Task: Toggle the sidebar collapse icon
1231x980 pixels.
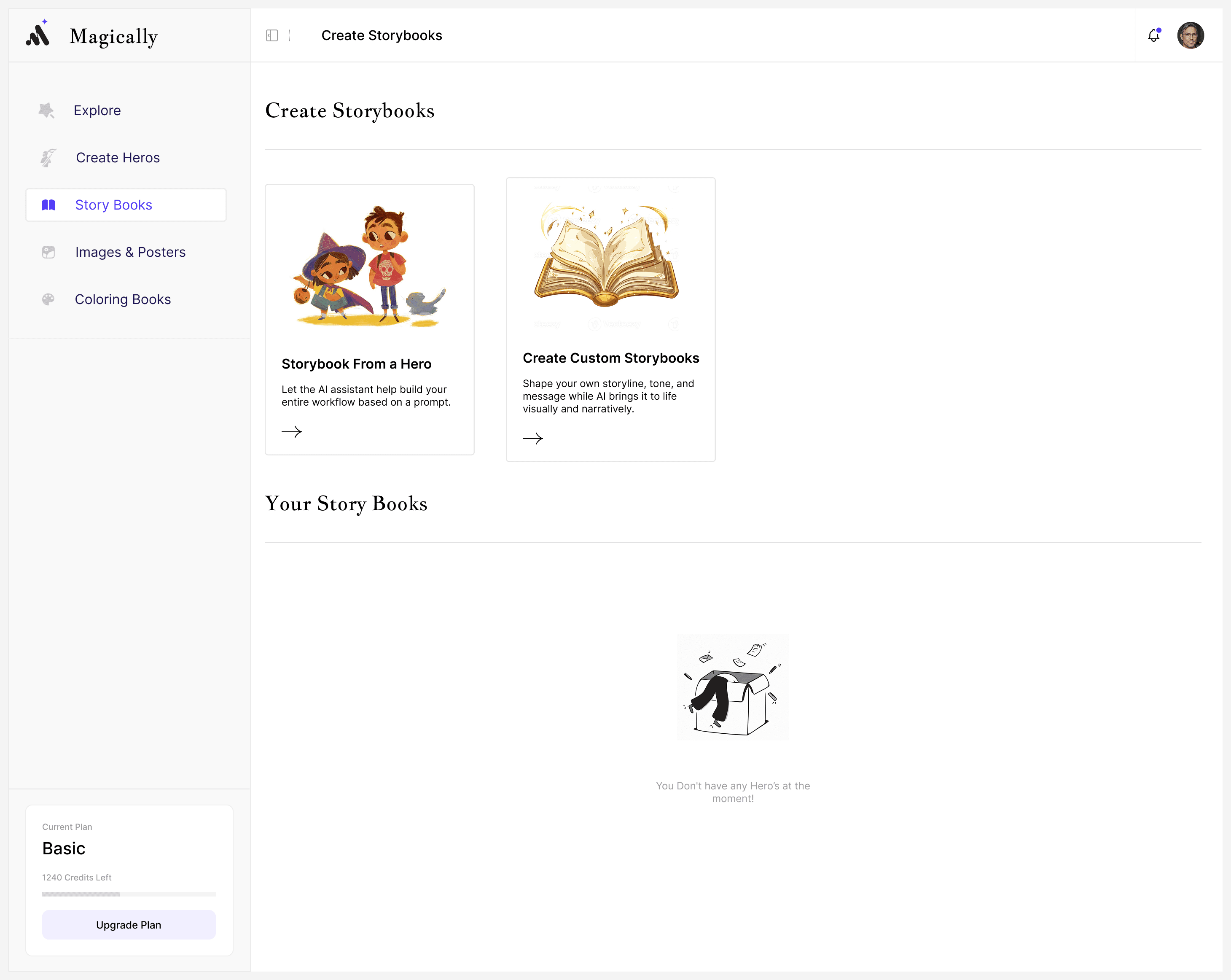Action: tap(272, 35)
